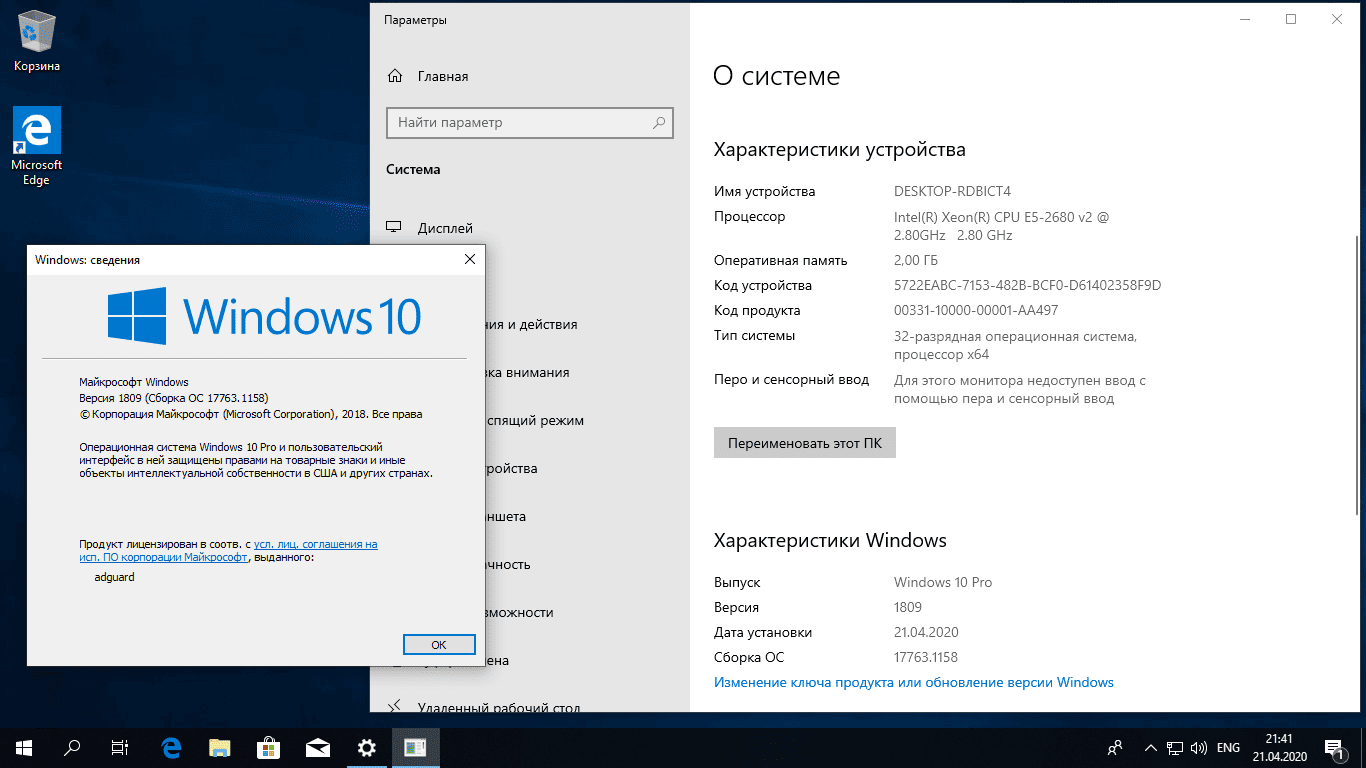Click the О системе page heading
1366x768 pixels.
777,76
